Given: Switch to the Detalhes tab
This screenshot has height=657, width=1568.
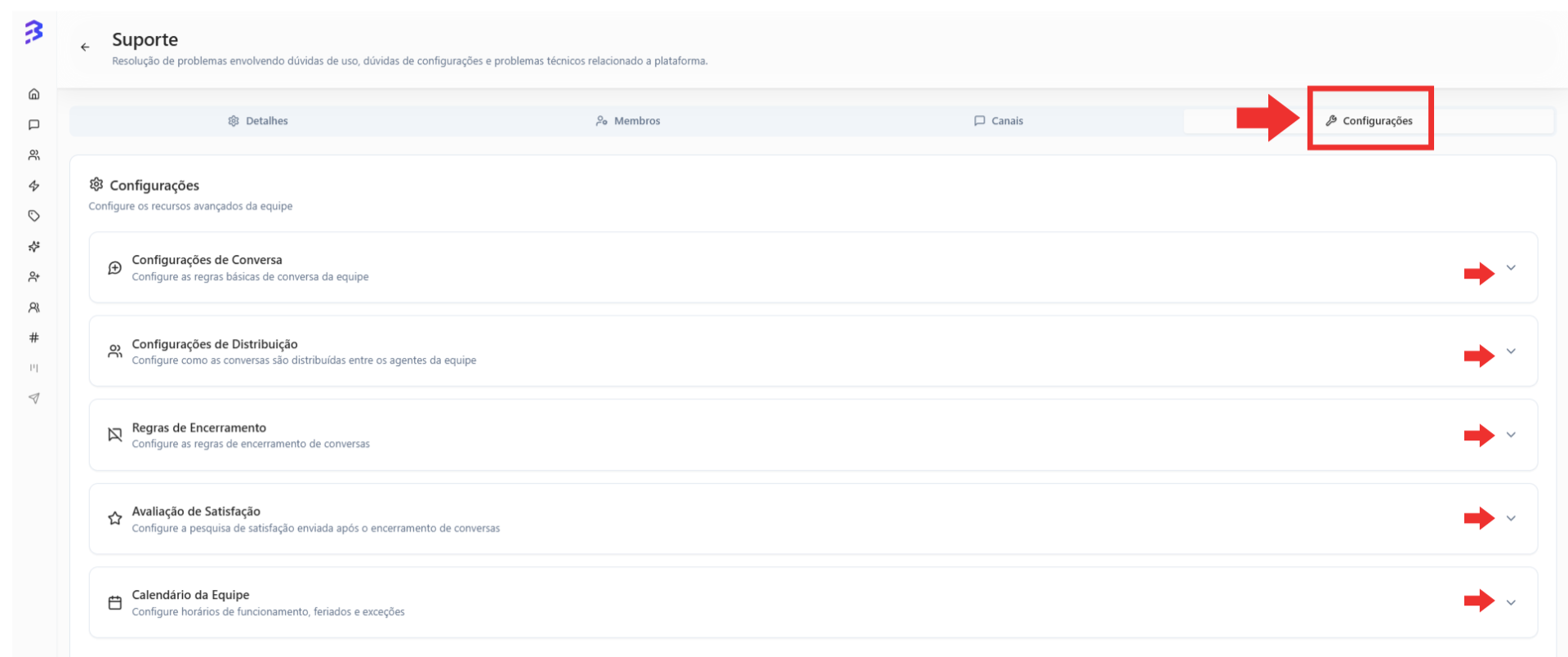Looking at the screenshot, I should coord(258,121).
